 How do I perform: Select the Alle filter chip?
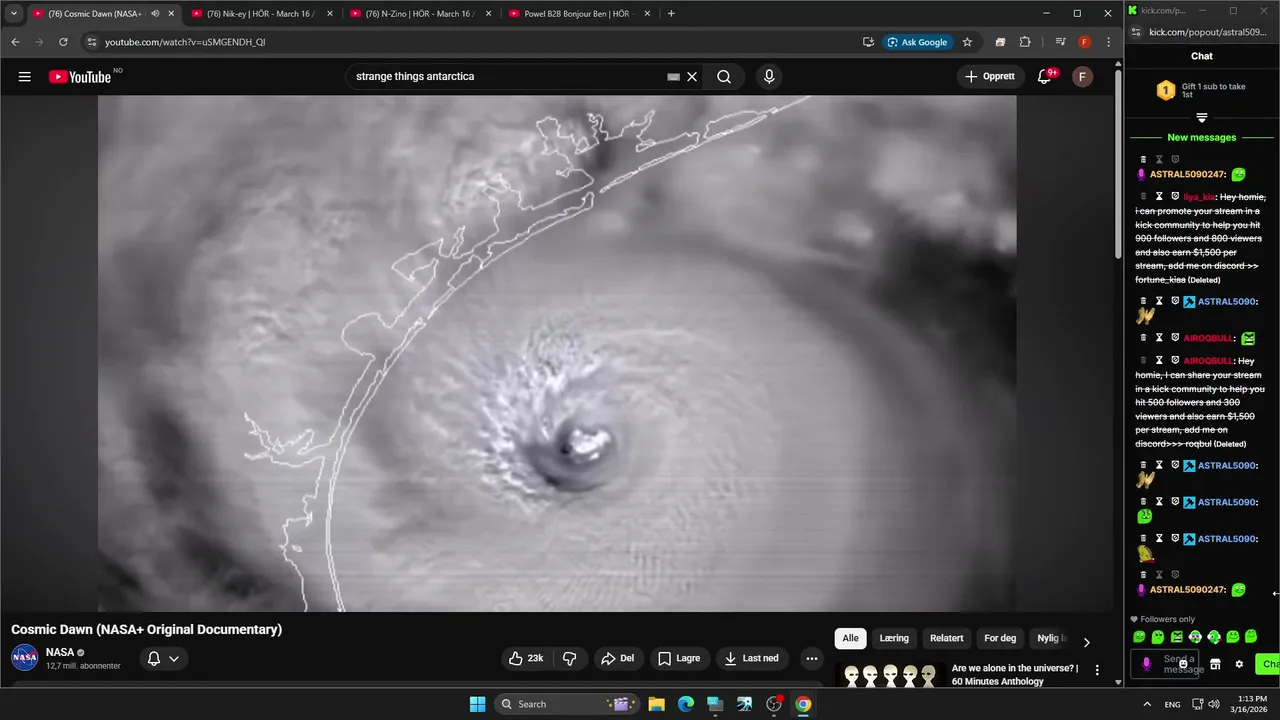(x=850, y=638)
